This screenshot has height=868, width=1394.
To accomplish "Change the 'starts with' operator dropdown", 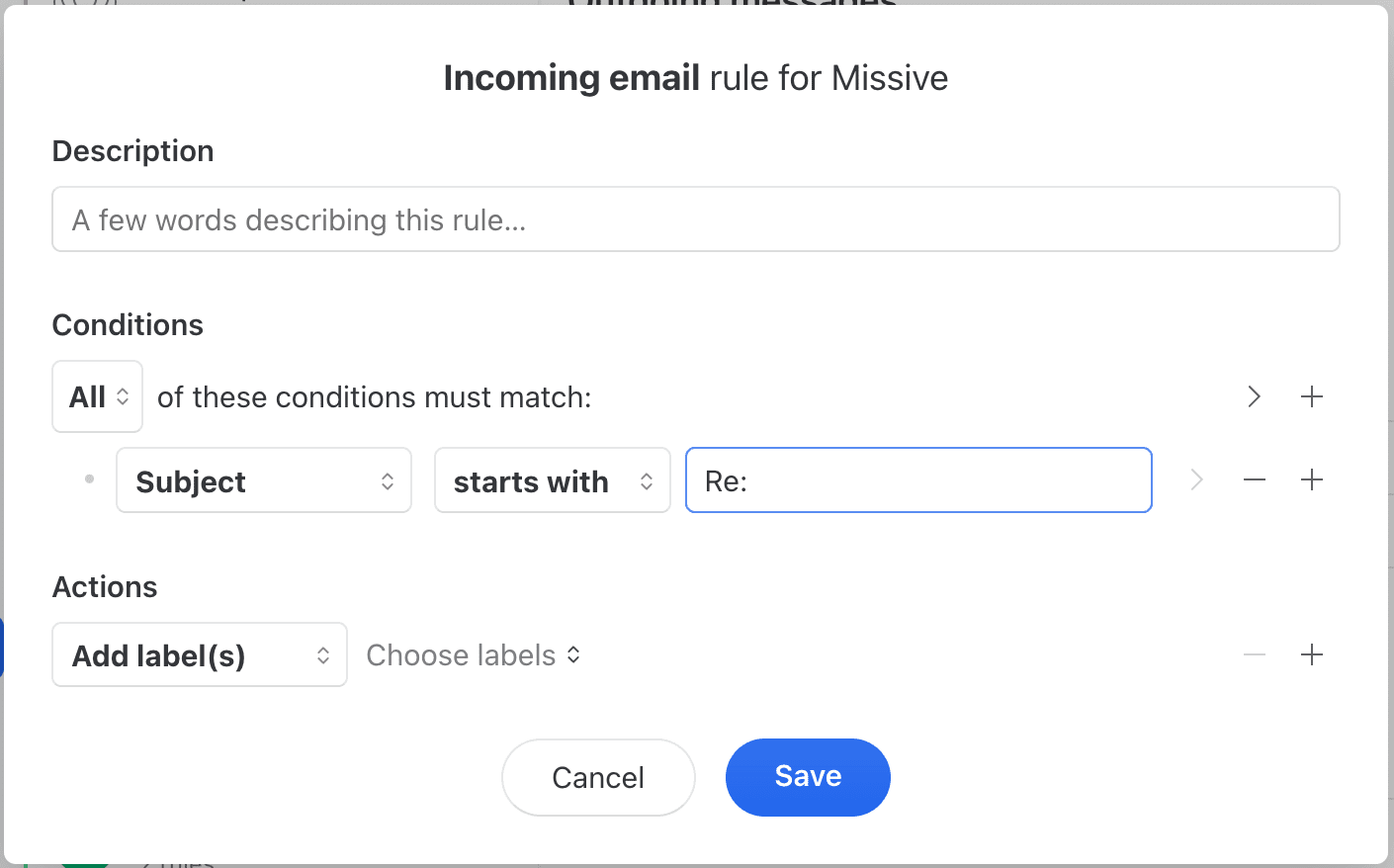I will click(553, 480).
